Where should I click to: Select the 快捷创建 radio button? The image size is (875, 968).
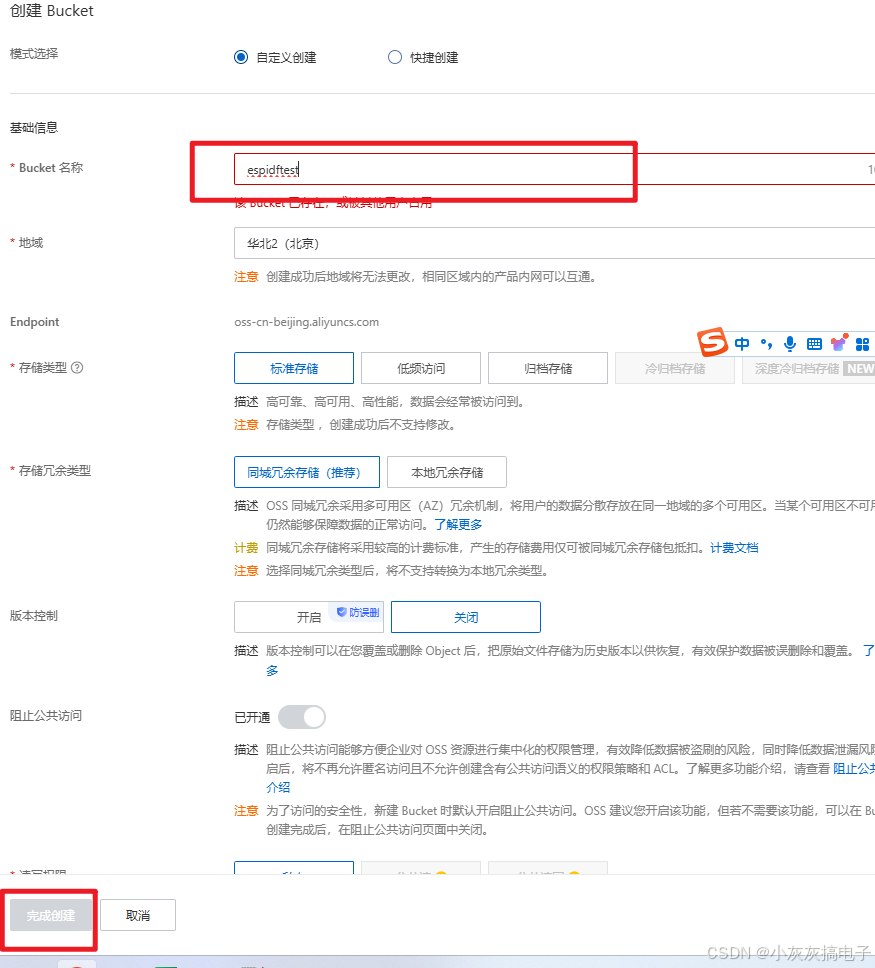[394, 57]
